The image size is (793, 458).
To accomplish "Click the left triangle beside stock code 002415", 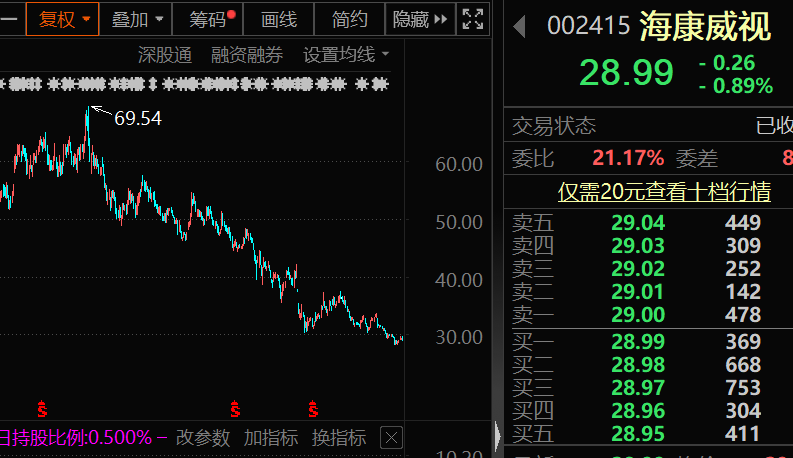I will [x=519, y=27].
